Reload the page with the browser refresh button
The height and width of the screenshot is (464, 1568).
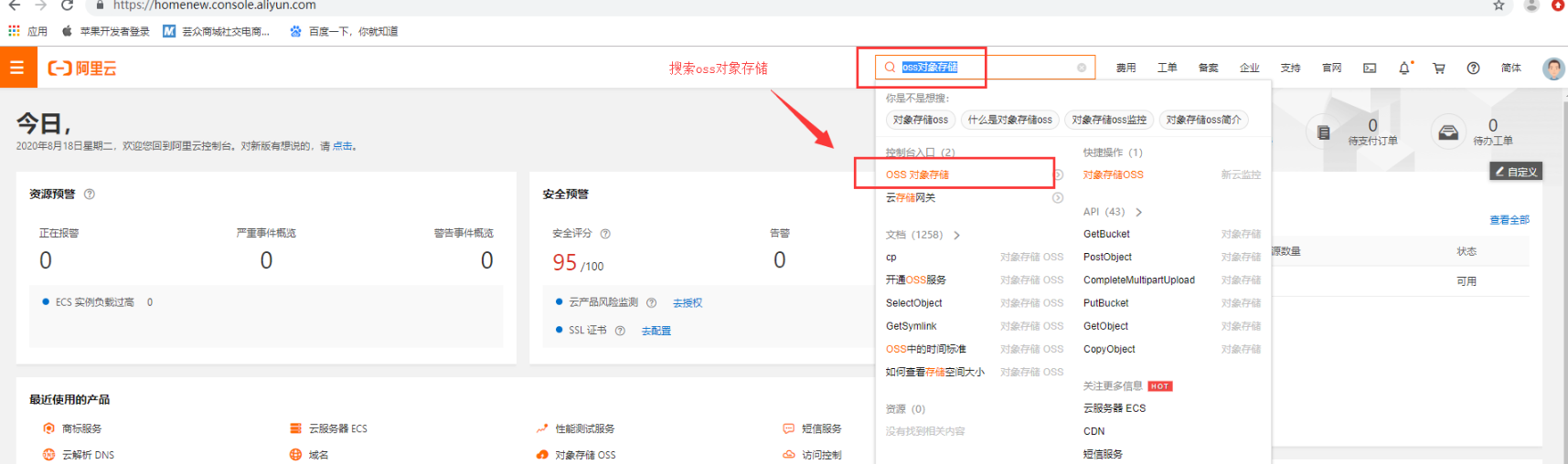point(67,5)
